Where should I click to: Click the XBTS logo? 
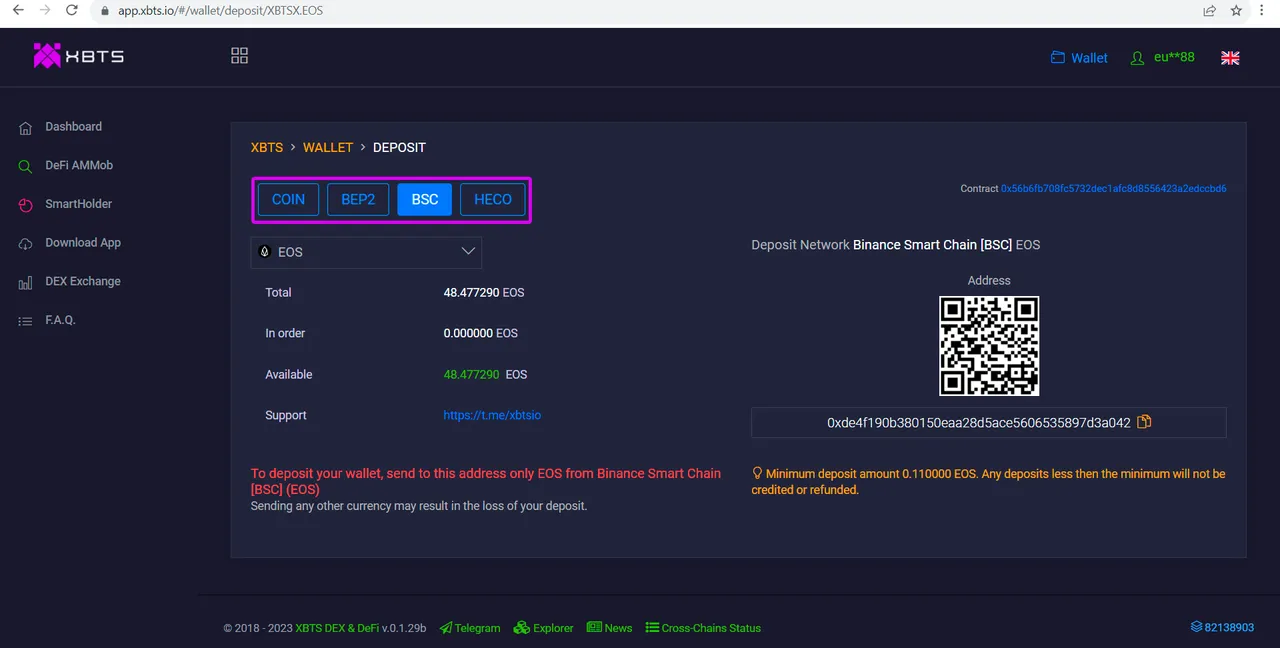[x=79, y=56]
